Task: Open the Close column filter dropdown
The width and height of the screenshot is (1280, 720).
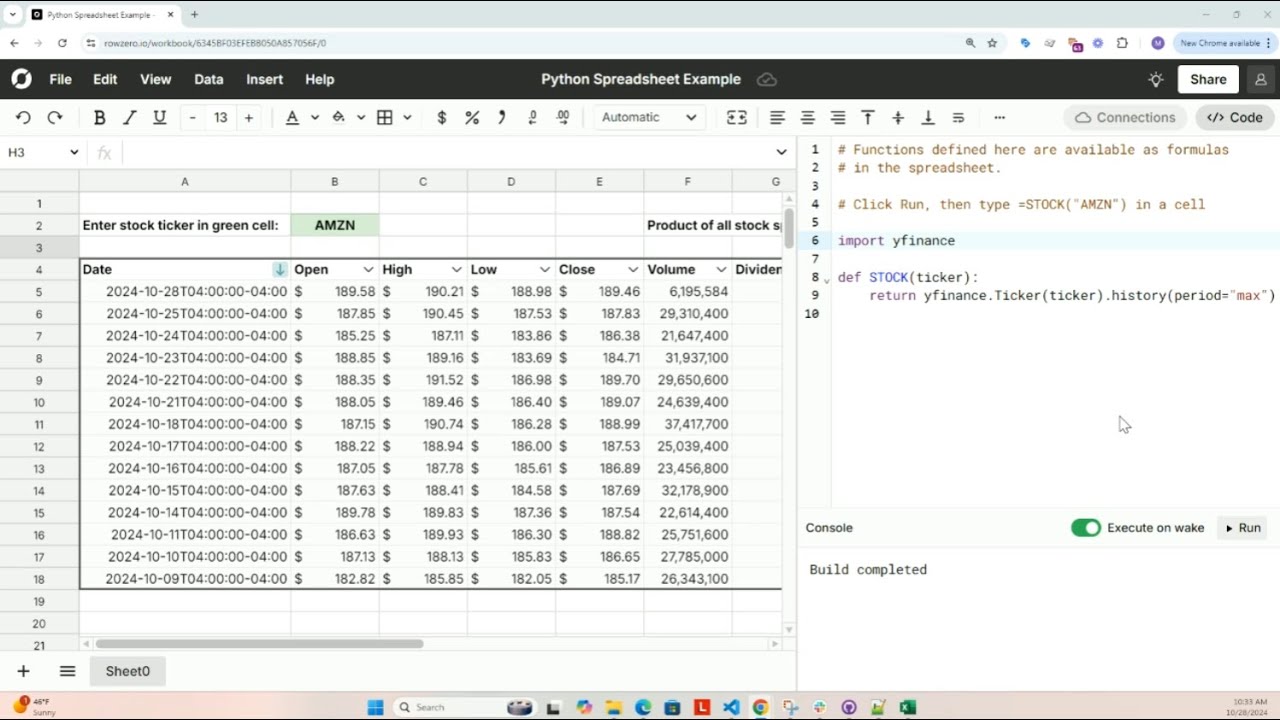Action: (x=633, y=270)
